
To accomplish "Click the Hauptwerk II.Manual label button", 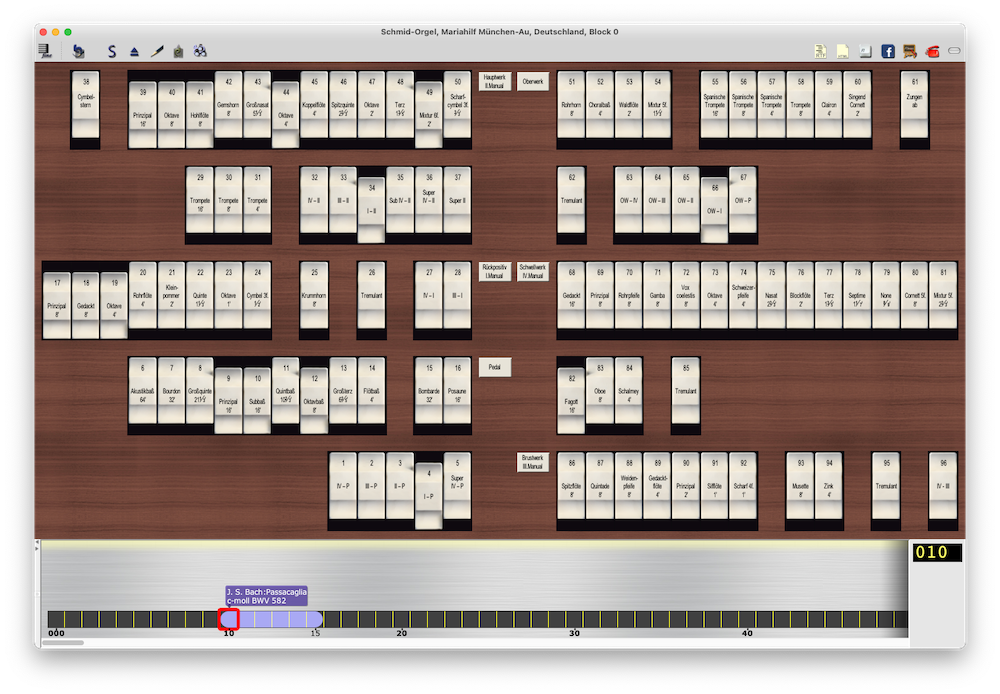I will tap(494, 80).
